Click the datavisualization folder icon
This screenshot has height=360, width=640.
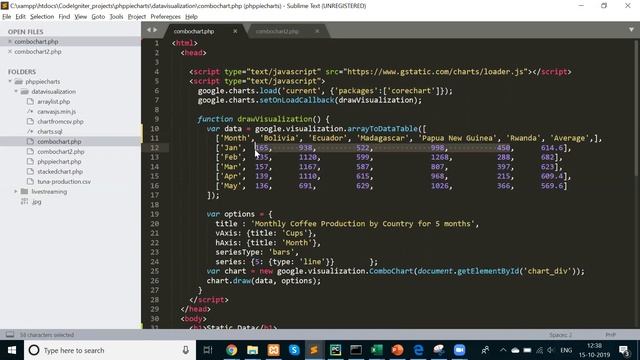tap(24, 91)
